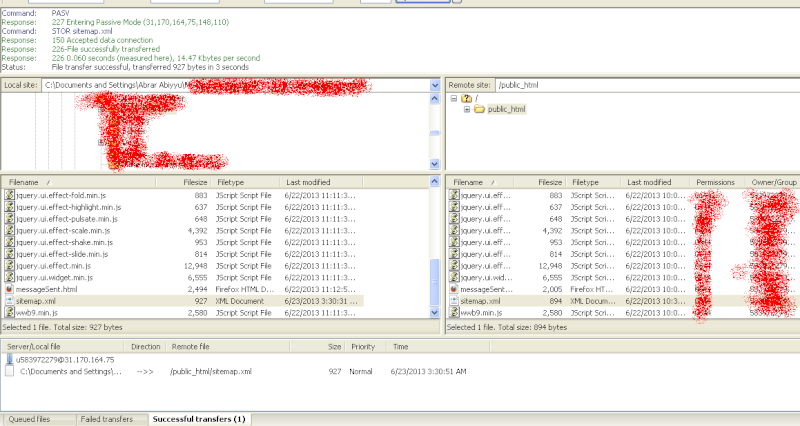Select remote sitemap.xml filename text
Screen dimensions: 800x426
click(x=481, y=301)
